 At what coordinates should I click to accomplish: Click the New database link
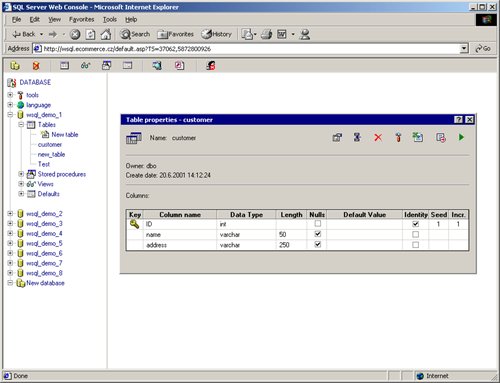(x=45, y=283)
